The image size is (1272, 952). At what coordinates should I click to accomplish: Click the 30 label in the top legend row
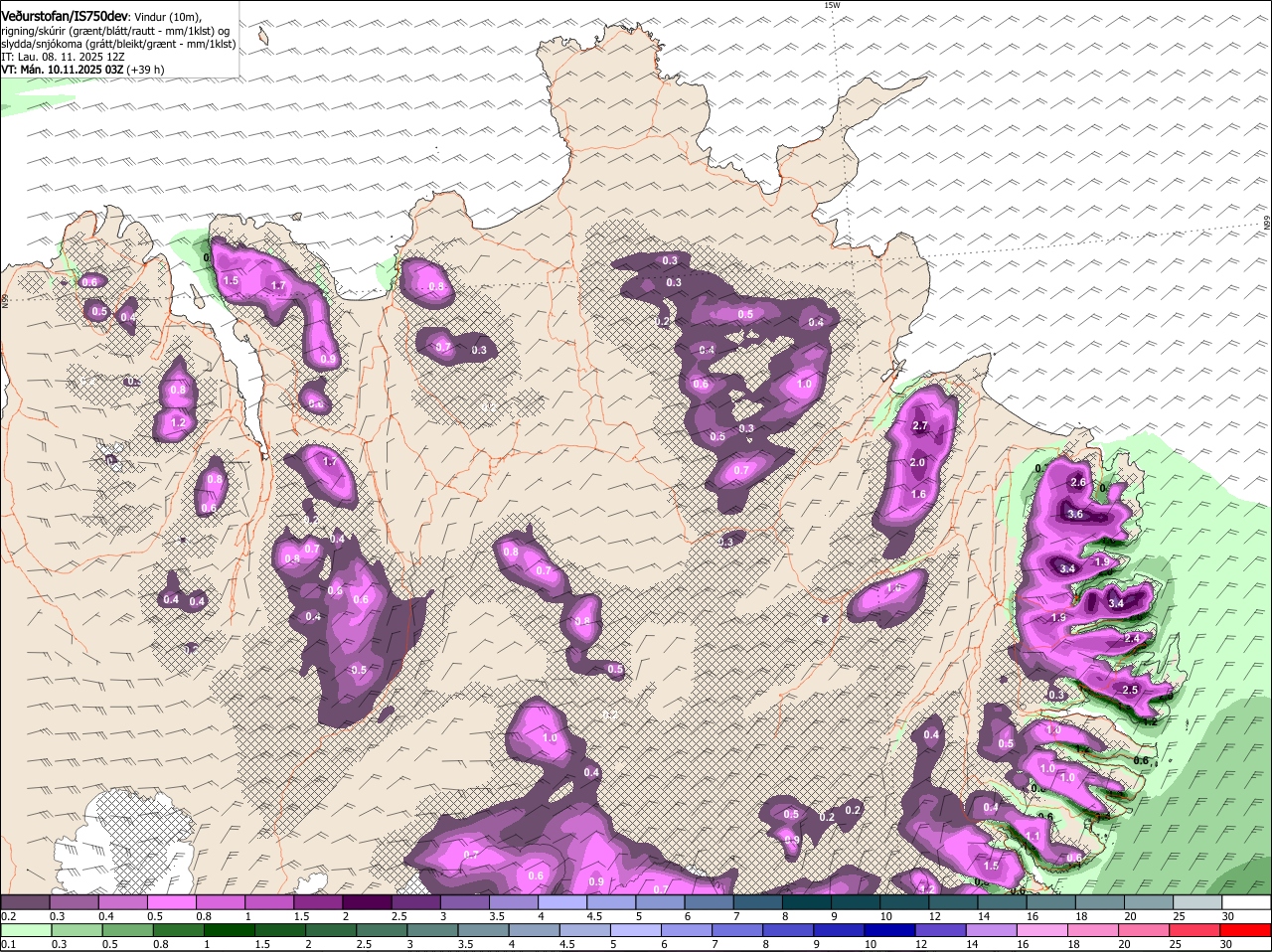(1228, 915)
